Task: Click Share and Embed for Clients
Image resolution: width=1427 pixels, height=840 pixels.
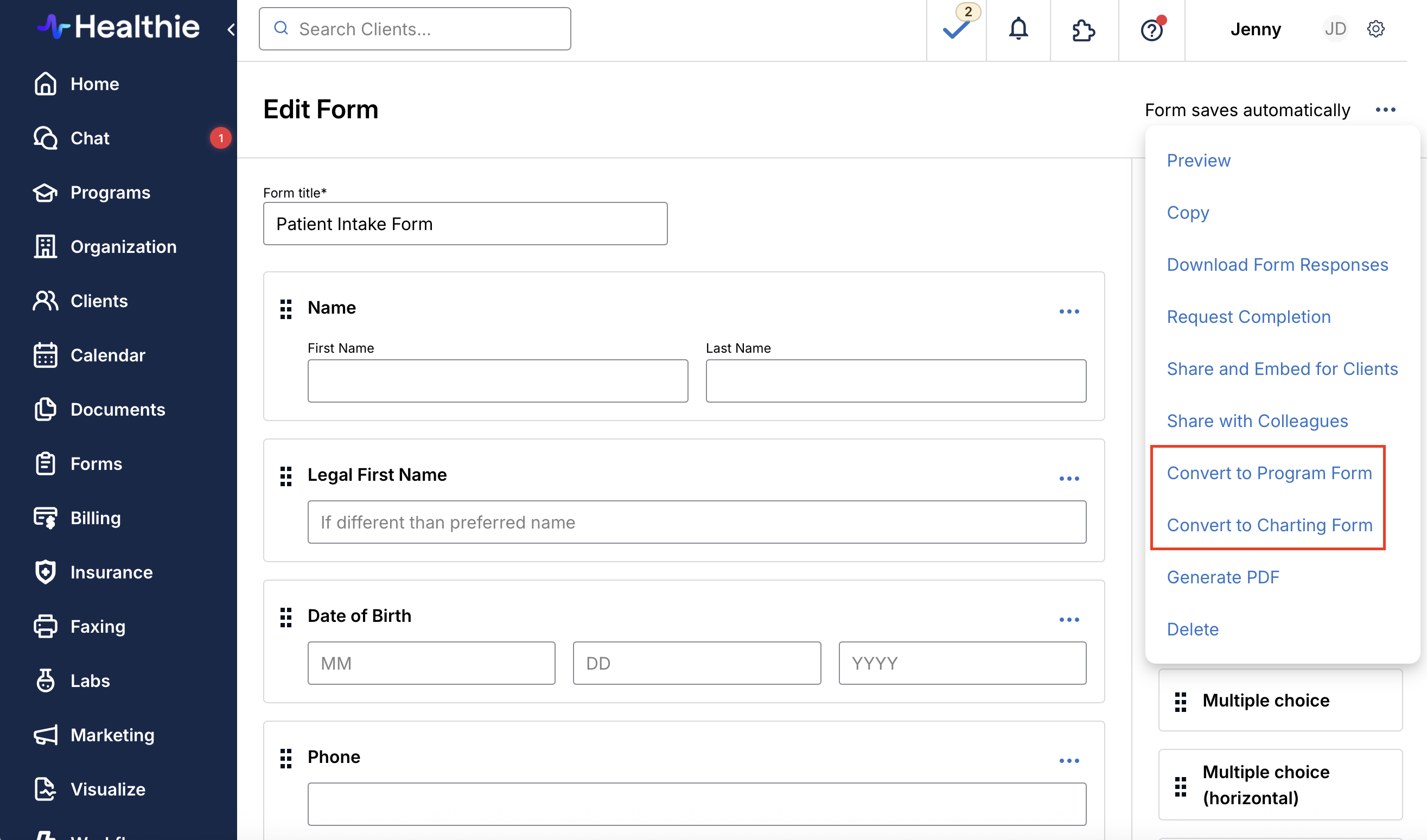Action: [x=1282, y=369]
